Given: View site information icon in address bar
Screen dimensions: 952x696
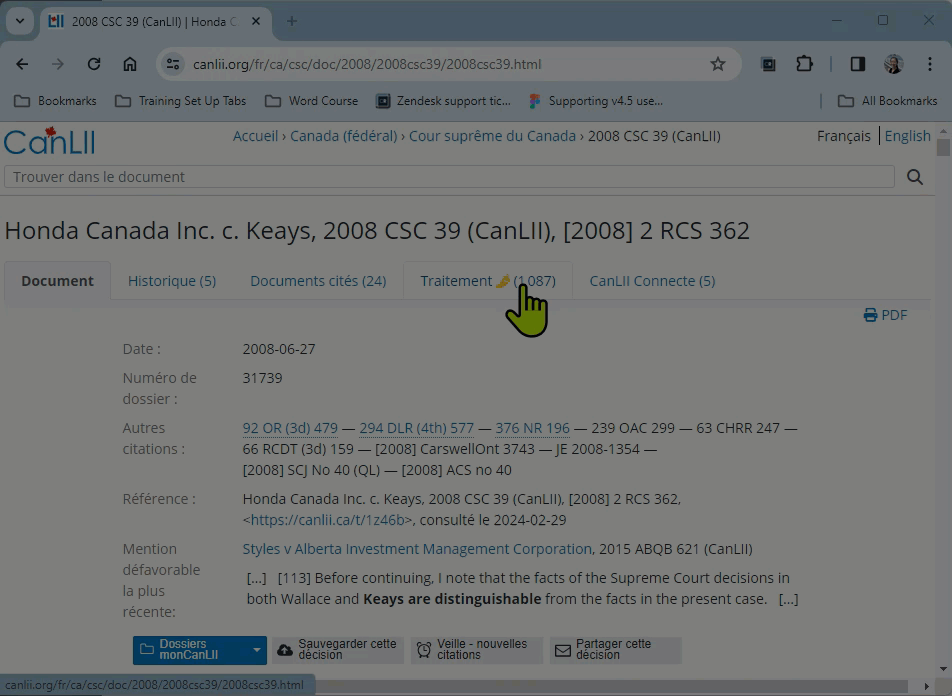Looking at the screenshot, I should 173,64.
